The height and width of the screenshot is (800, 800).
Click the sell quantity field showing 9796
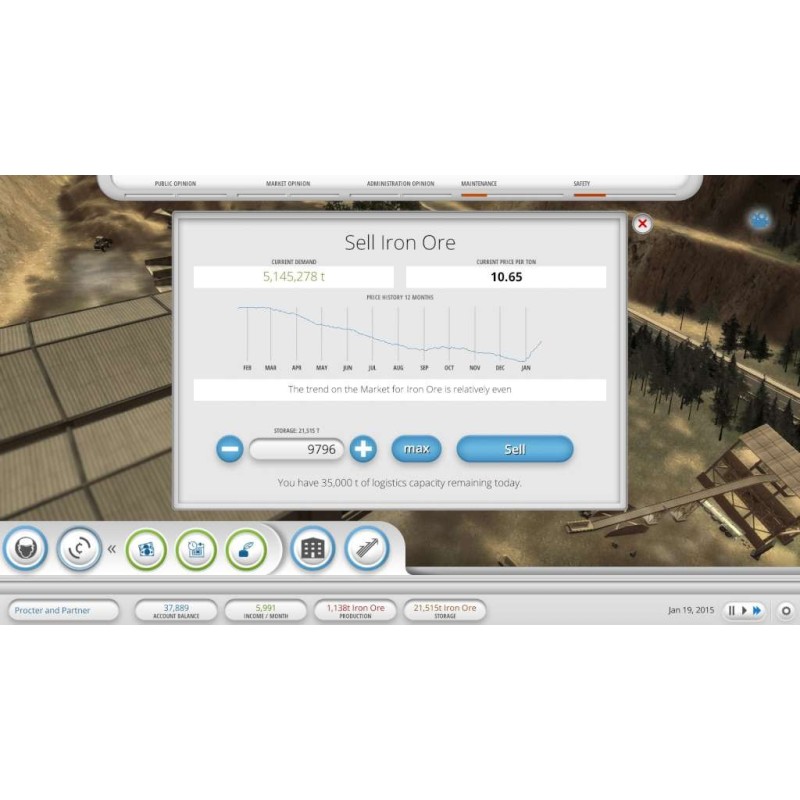click(297, 450)
